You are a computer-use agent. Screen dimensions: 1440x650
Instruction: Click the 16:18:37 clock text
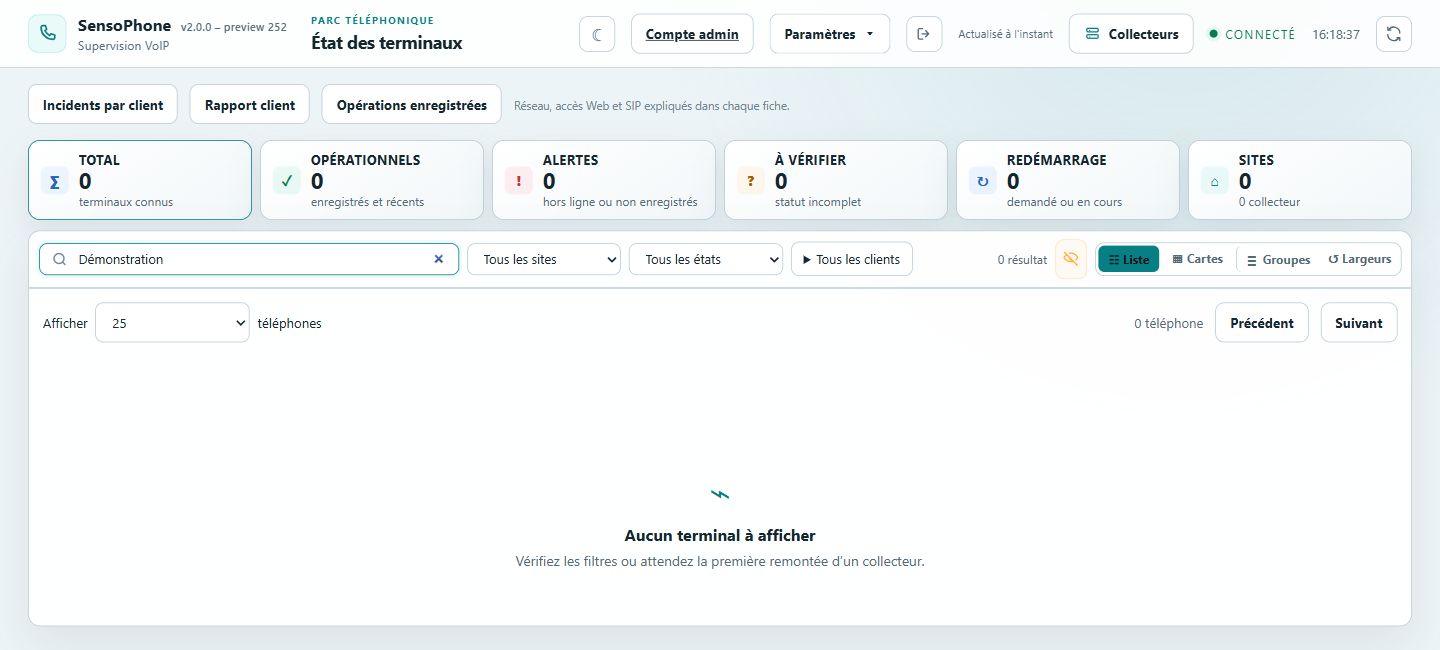click(x=1336, y=34)
